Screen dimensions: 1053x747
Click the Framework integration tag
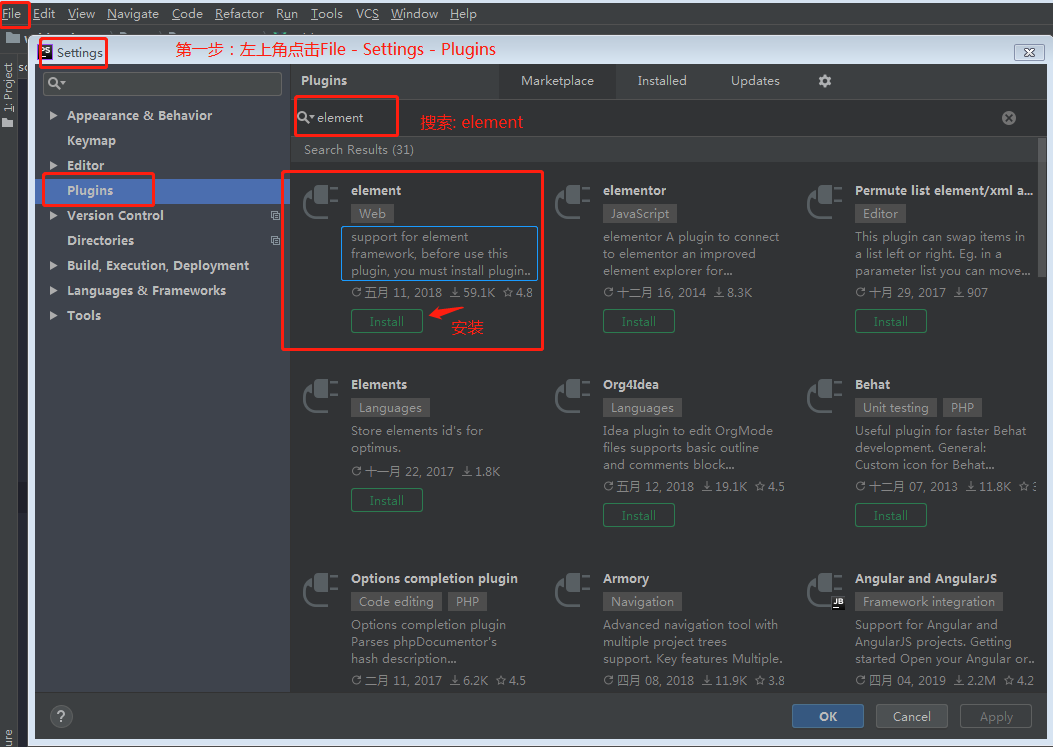929,602
